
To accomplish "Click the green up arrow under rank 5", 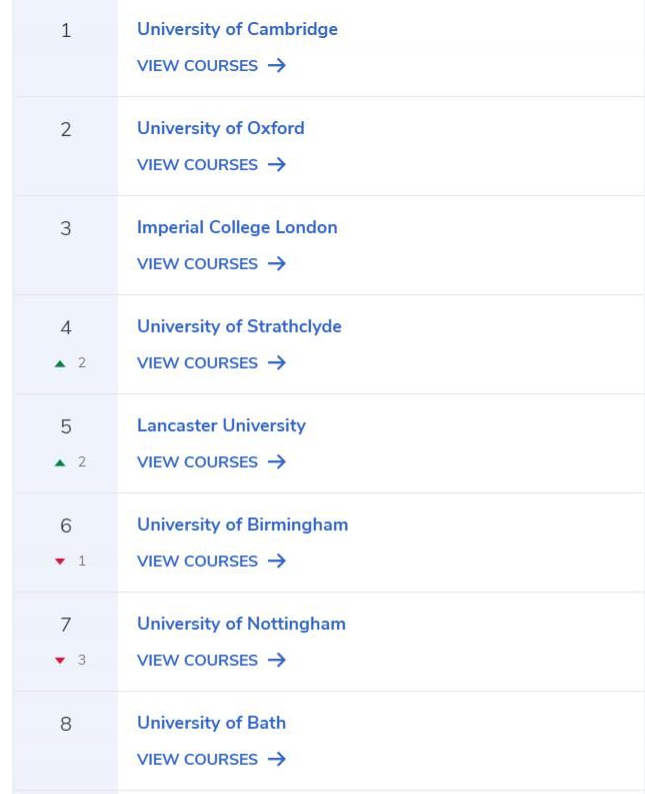I will pyautogui.click(x=60, y=462).
